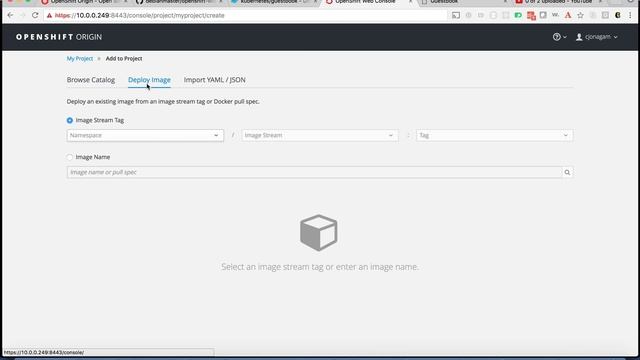
Task: Click the insecure connection warning icon
Action: coord(49,16)
